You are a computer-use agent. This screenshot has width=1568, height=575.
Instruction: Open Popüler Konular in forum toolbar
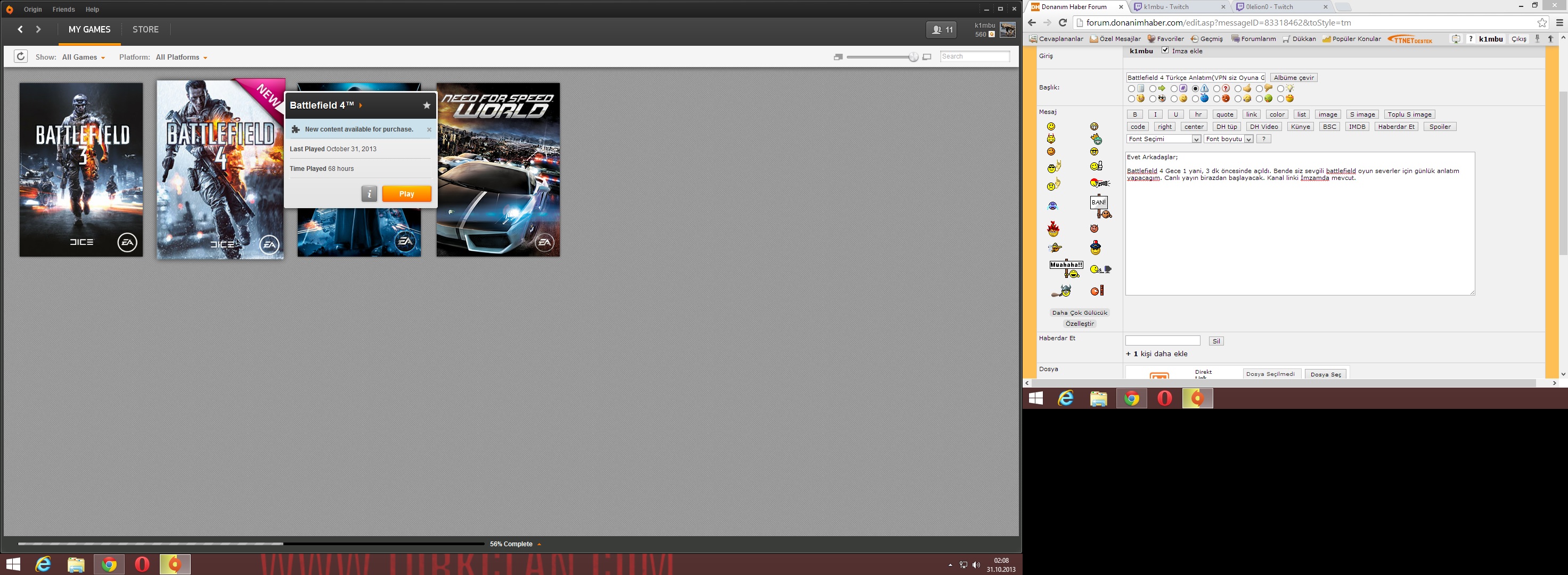pos(1351,39)
